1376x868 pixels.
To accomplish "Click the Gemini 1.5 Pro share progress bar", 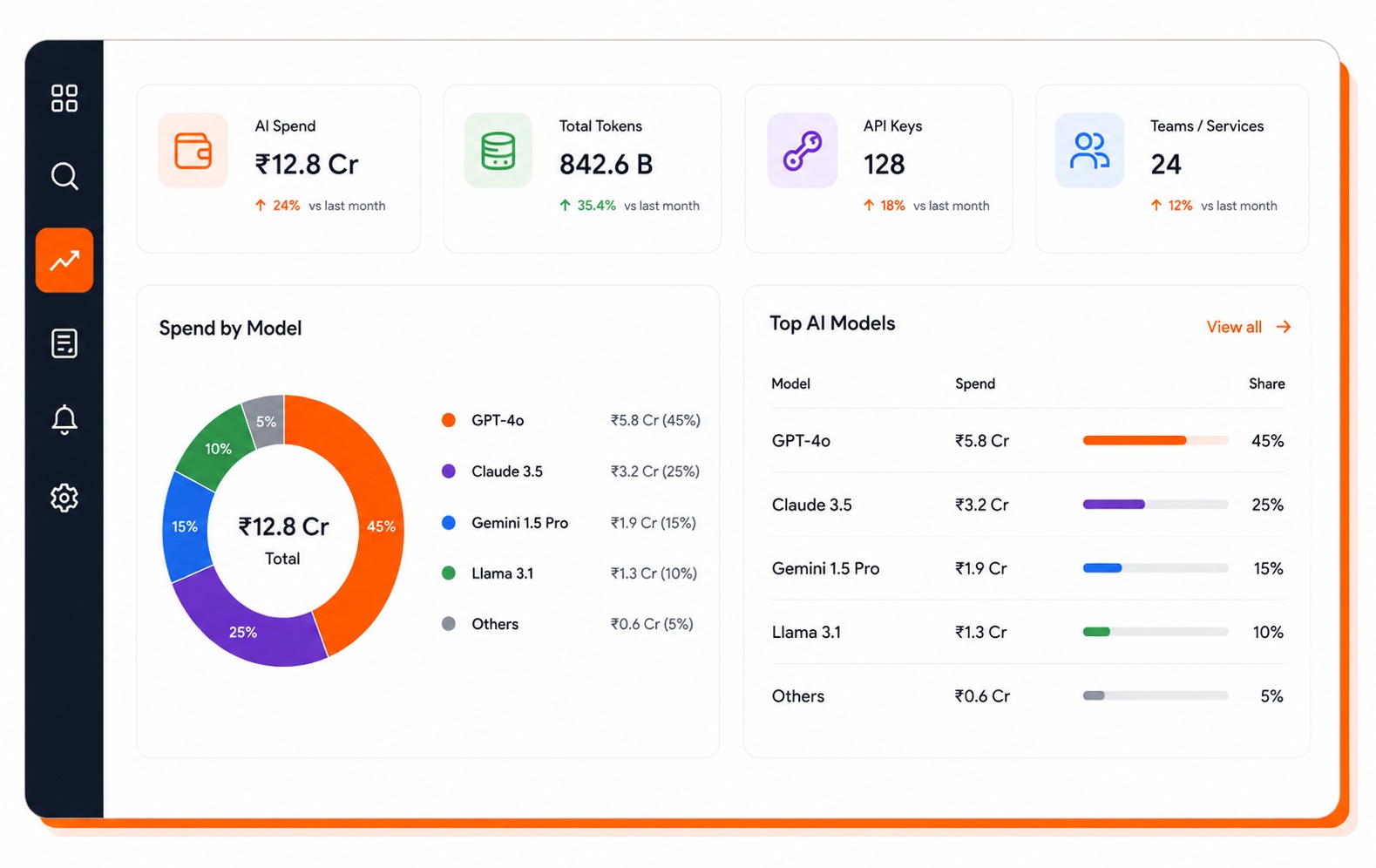I will click(x=1156, y=568).
